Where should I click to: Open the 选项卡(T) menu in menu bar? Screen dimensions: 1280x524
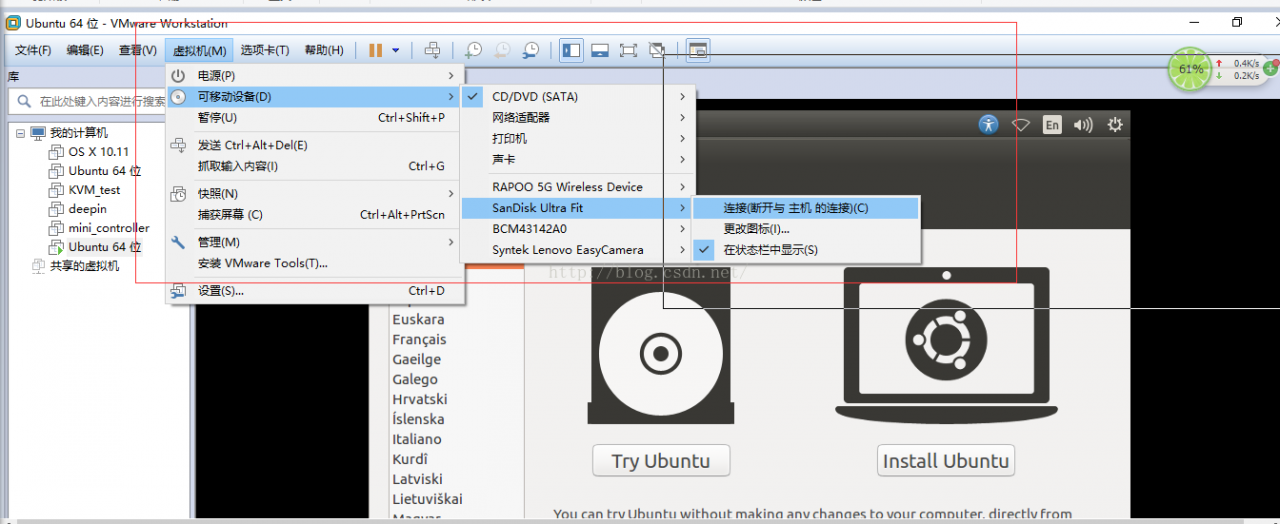coord(265,50)
